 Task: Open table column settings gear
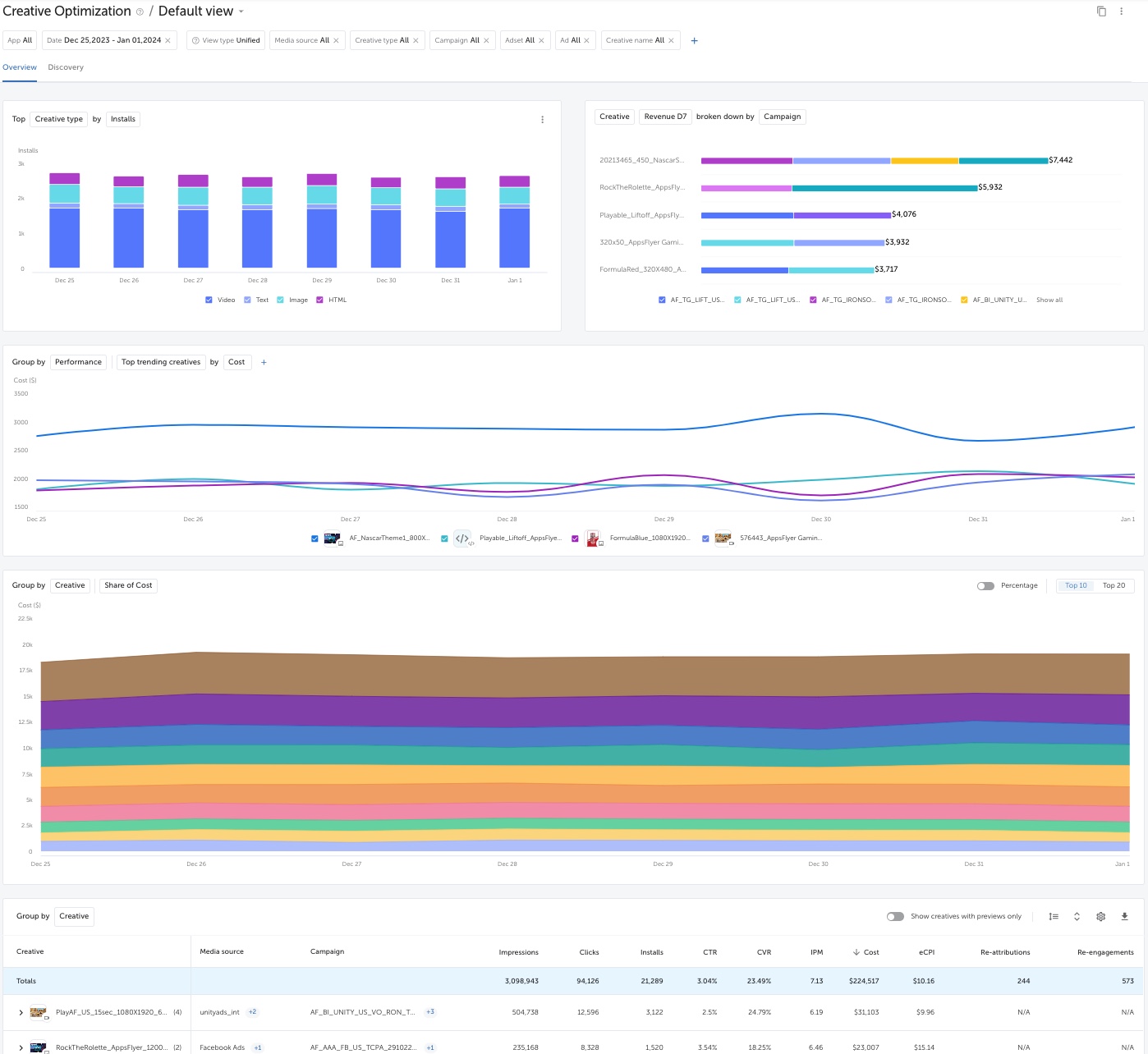[x=1100, y=917]
